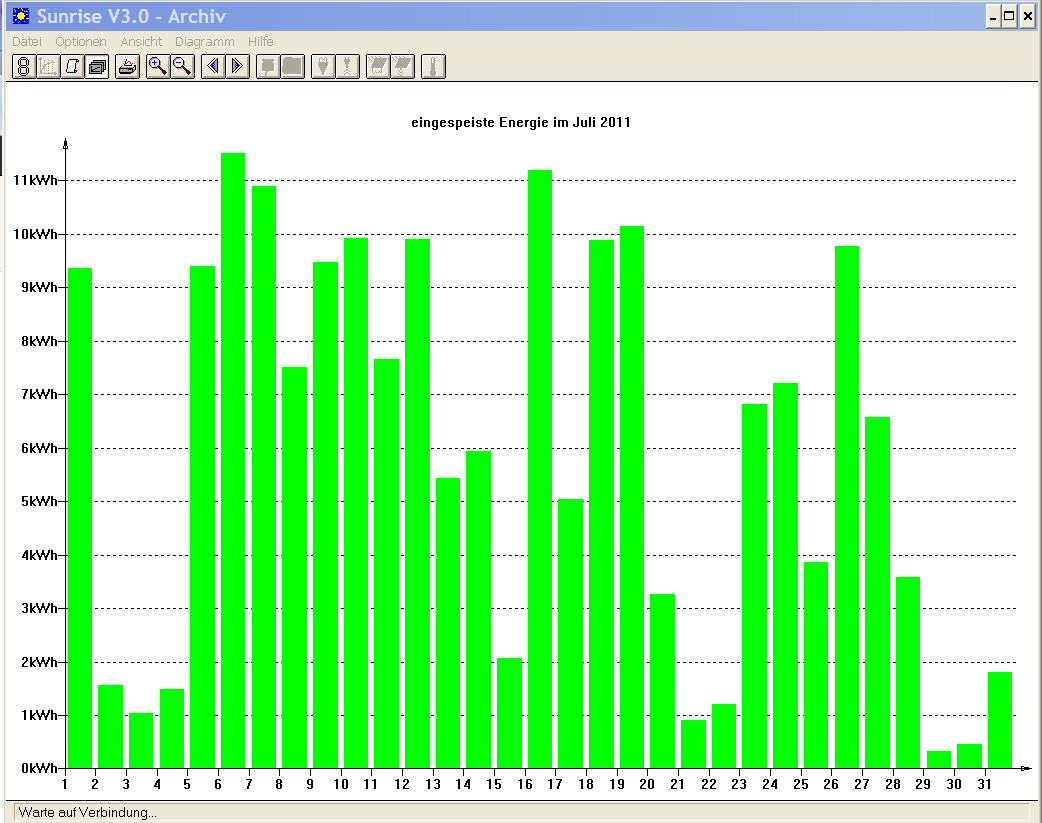Click the '5kWh' axis label

[x=39, y=501]
